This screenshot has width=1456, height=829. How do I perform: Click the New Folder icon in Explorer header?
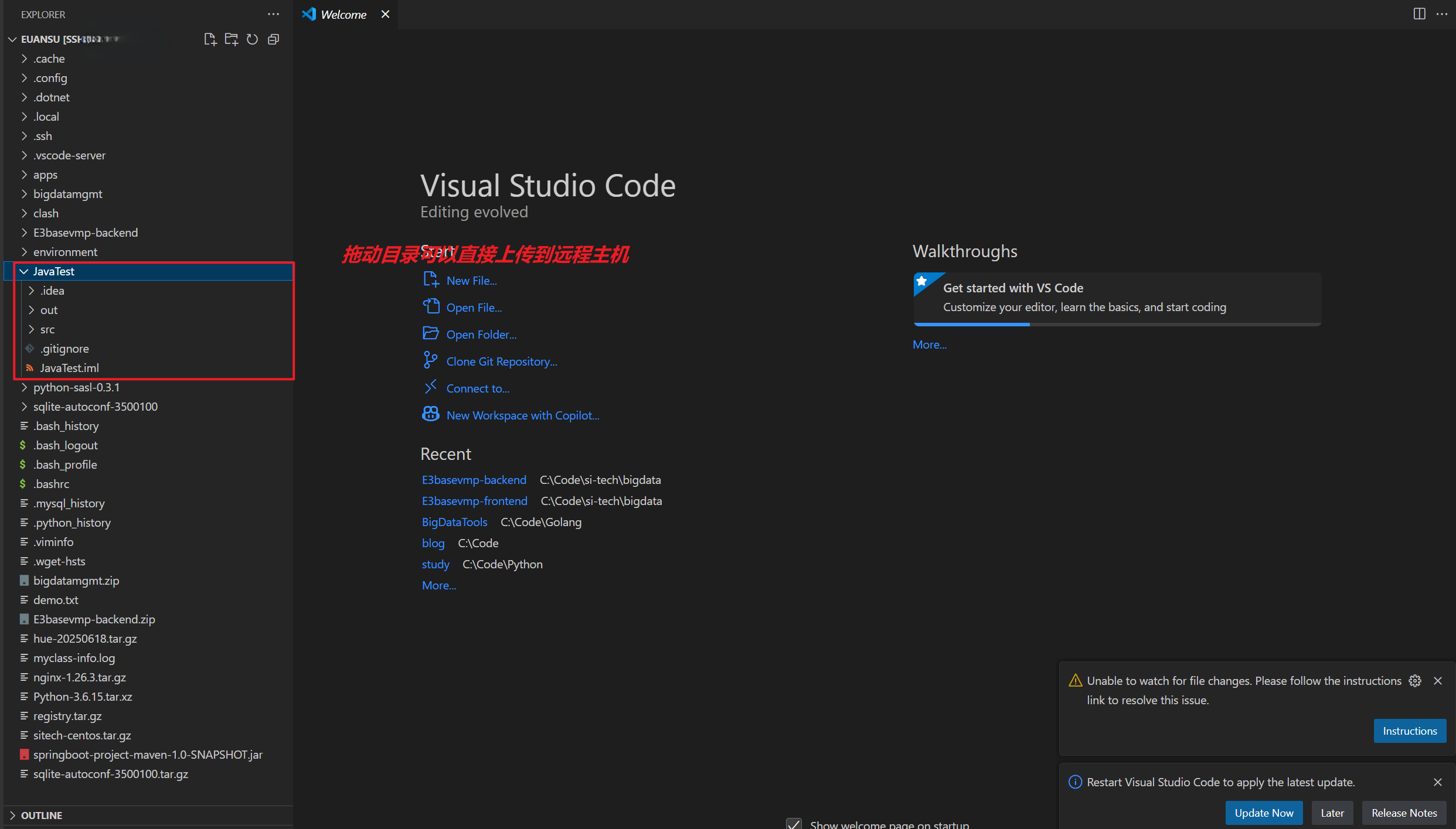point(231,39)
